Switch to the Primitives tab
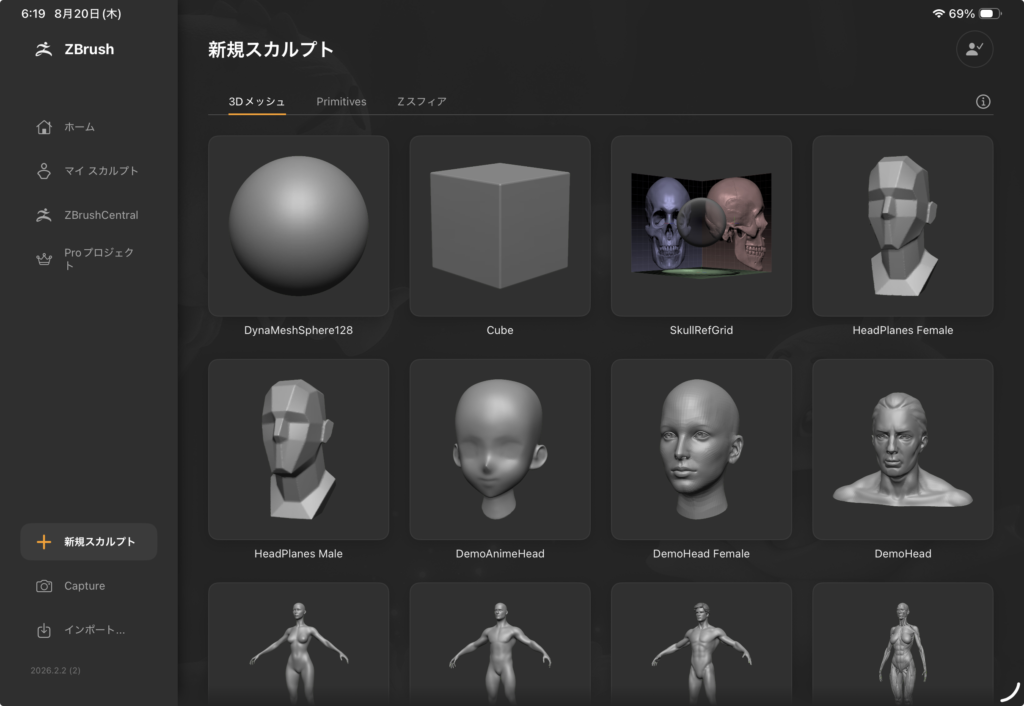The width and height of the screenshot is (1024, 706). 342,102
